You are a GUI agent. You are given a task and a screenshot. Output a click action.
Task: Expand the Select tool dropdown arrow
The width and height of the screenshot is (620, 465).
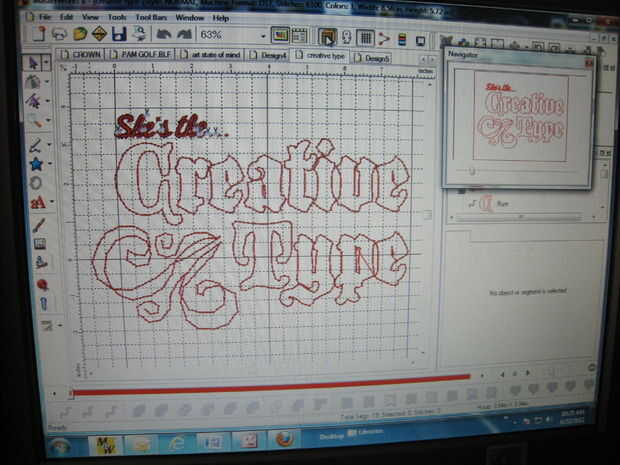pyautogui.click(x=47, y=63)
